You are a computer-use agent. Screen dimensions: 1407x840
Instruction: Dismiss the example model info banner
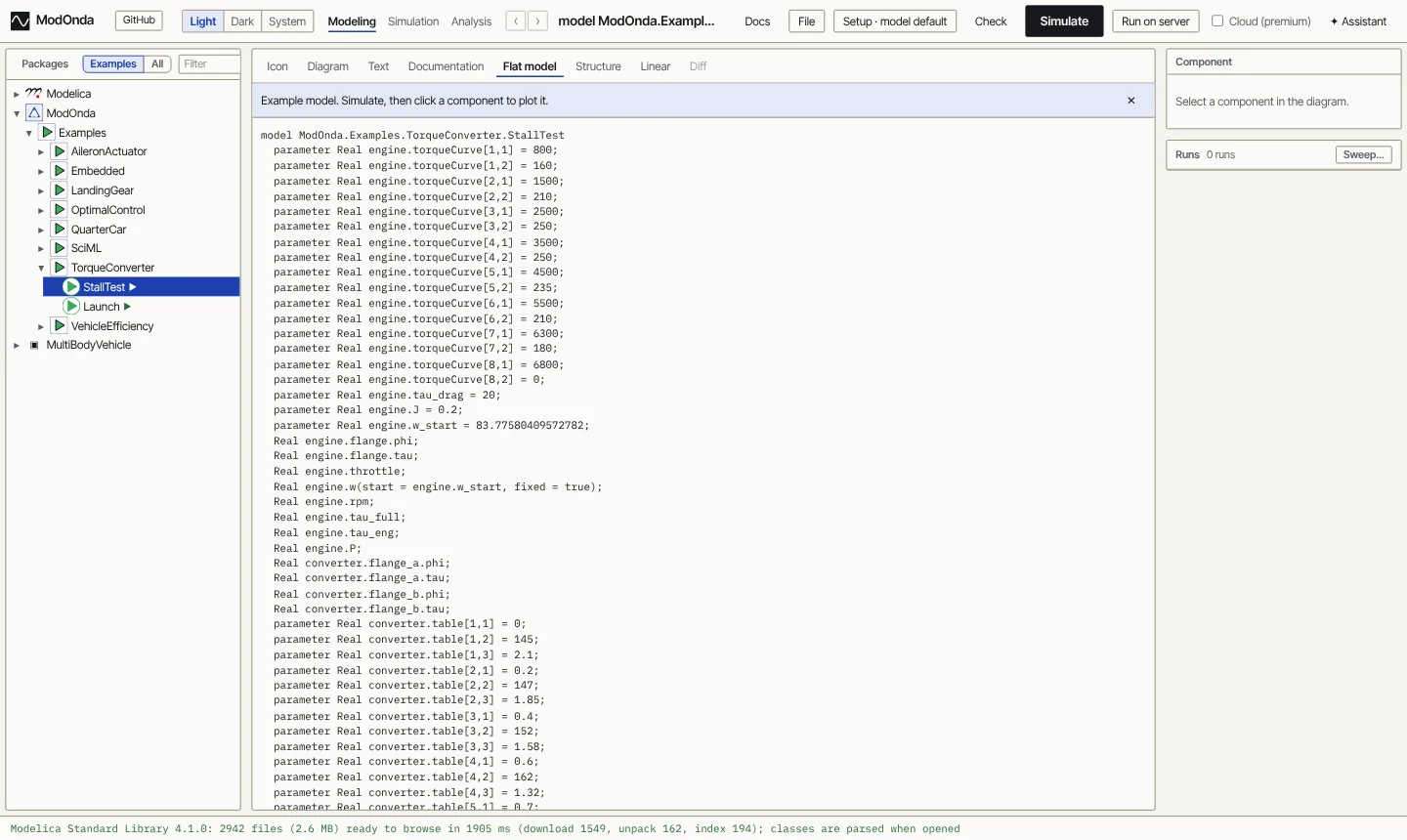pos(1131,101)
